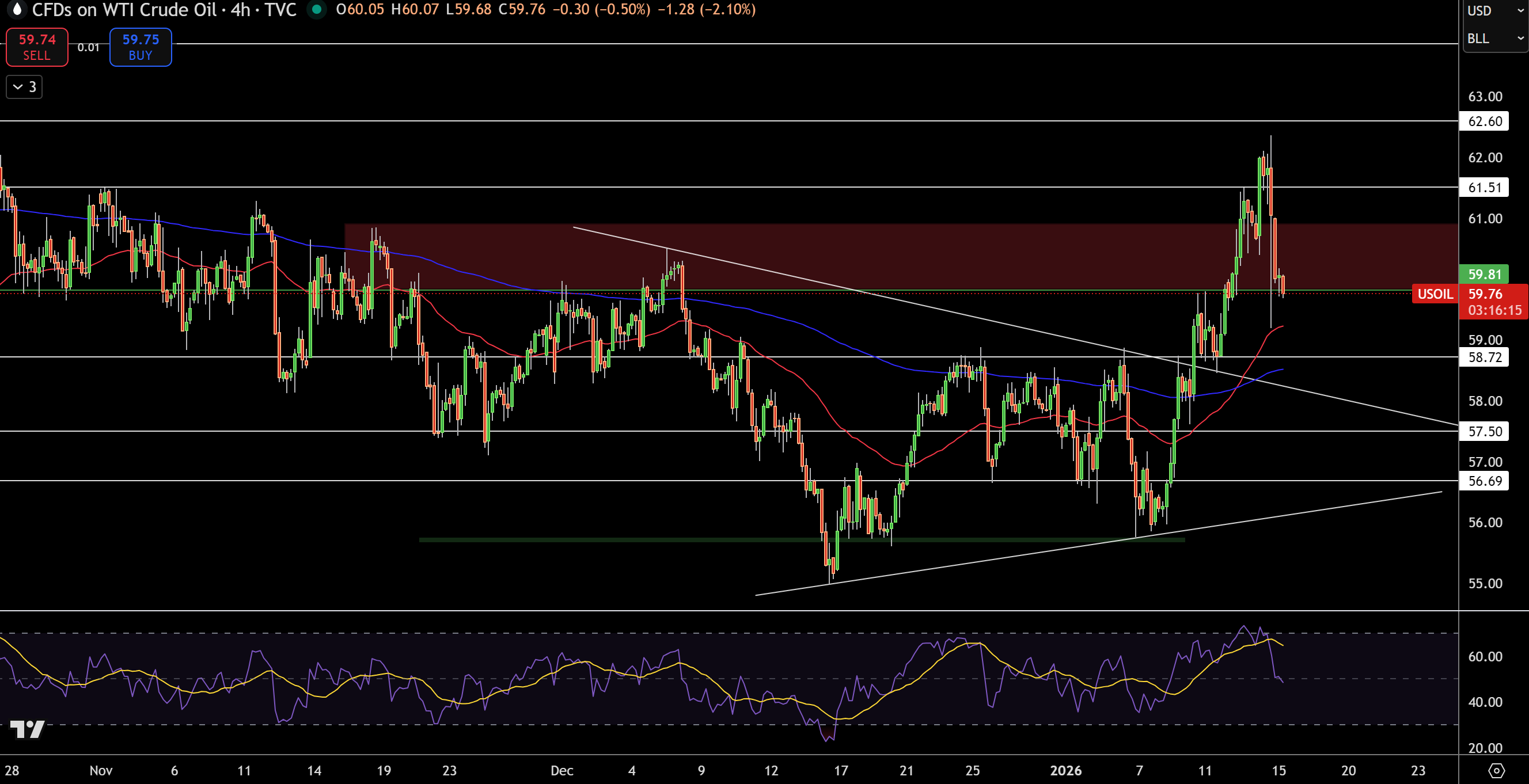Click the C59.76 close value in header

[x=522, y=9]
